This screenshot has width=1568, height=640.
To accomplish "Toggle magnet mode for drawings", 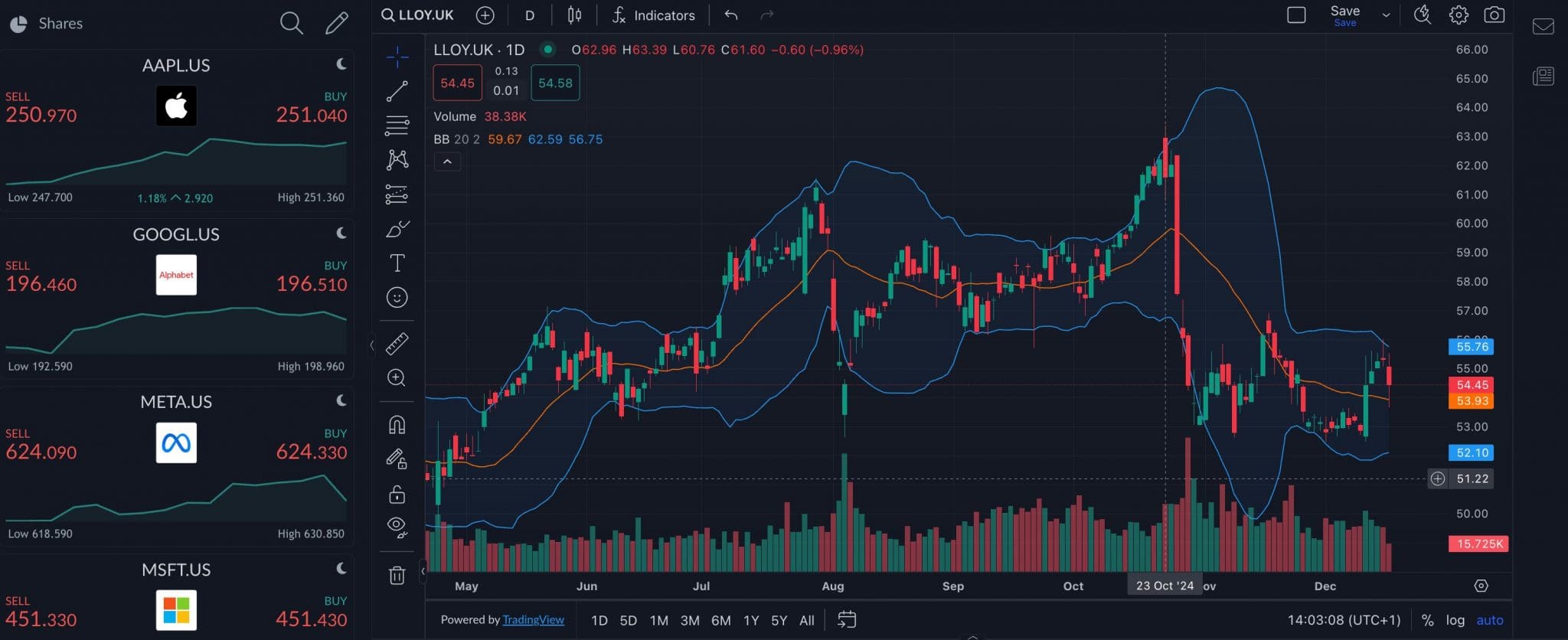I will [397, 425].
